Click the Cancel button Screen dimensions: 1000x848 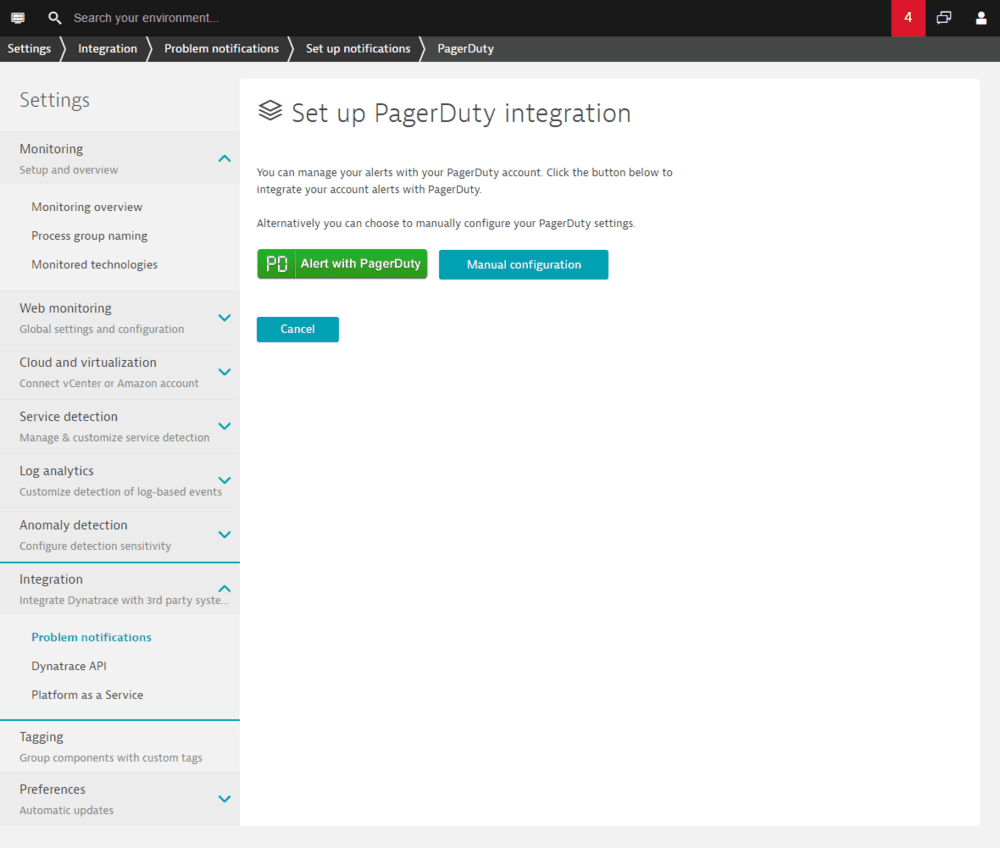(297, 329)
